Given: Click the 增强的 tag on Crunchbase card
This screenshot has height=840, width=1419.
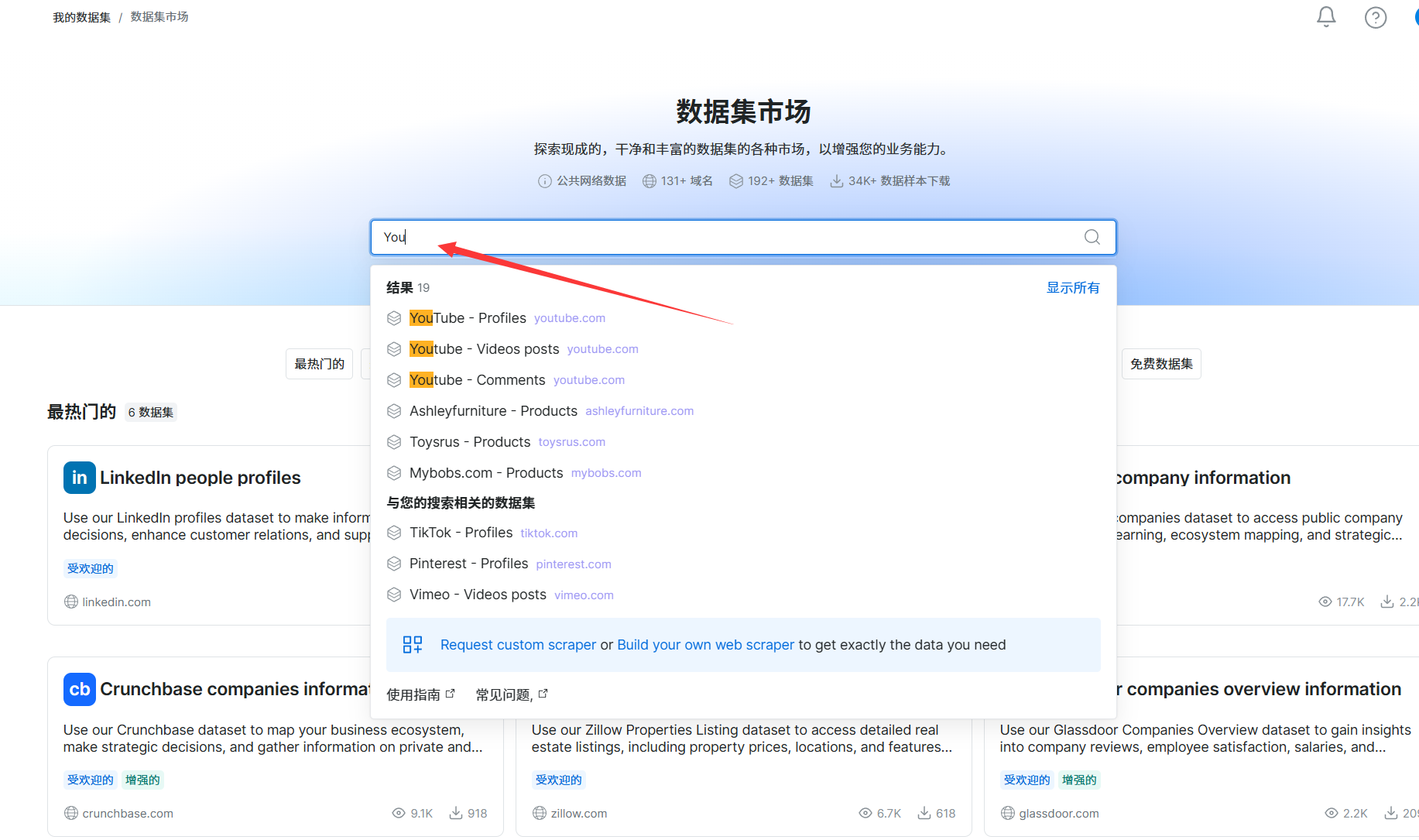Looking at the screenshot, I should click(x=142, y=780).
